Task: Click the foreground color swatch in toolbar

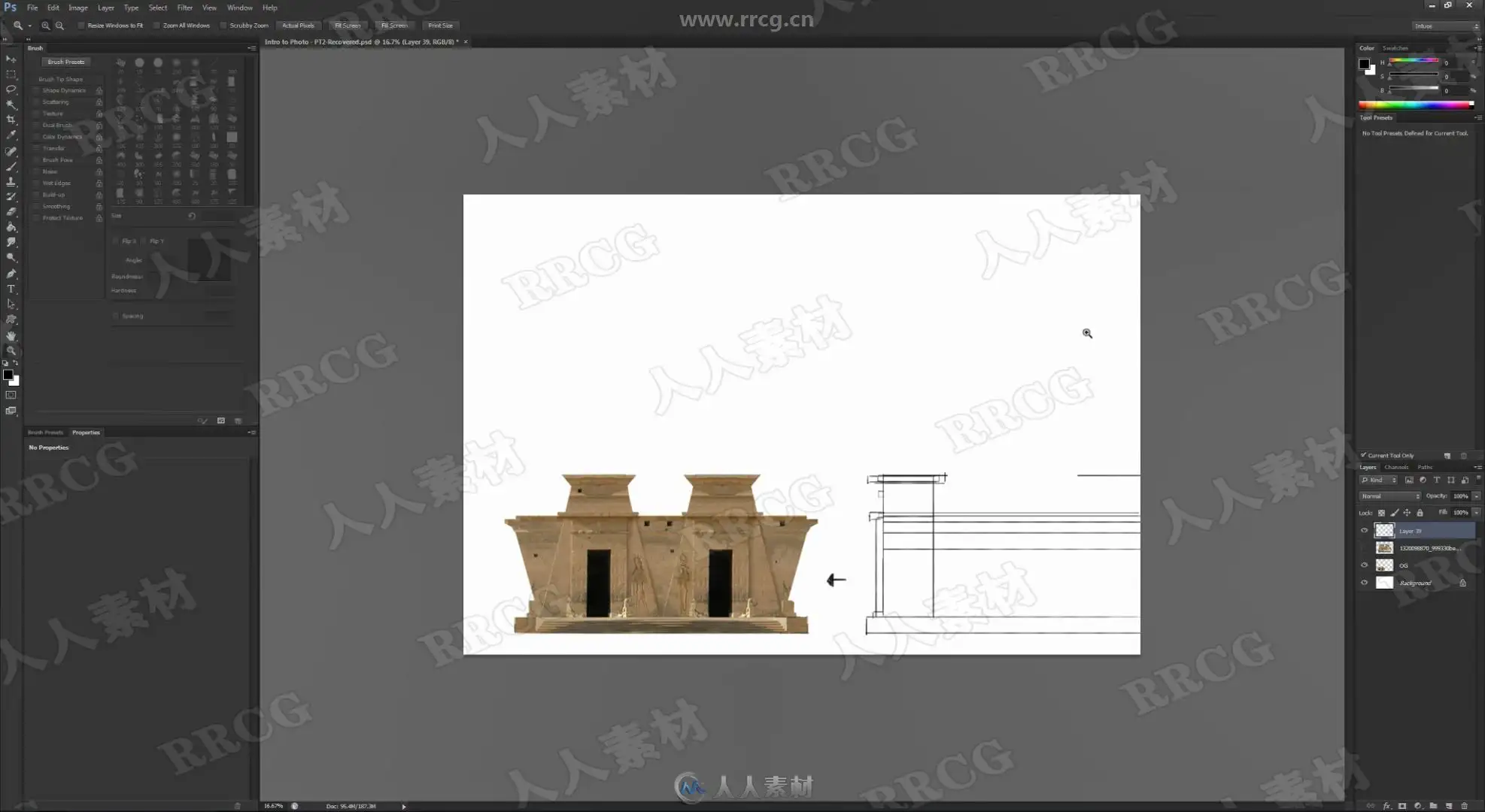Action: coord(8,374)
